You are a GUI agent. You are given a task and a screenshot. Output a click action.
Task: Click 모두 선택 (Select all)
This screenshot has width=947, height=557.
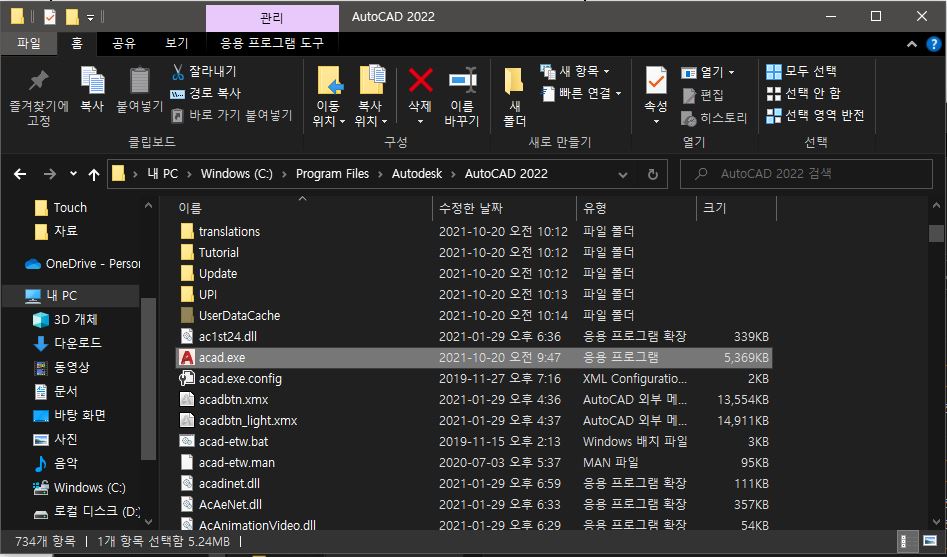(801, 71)
